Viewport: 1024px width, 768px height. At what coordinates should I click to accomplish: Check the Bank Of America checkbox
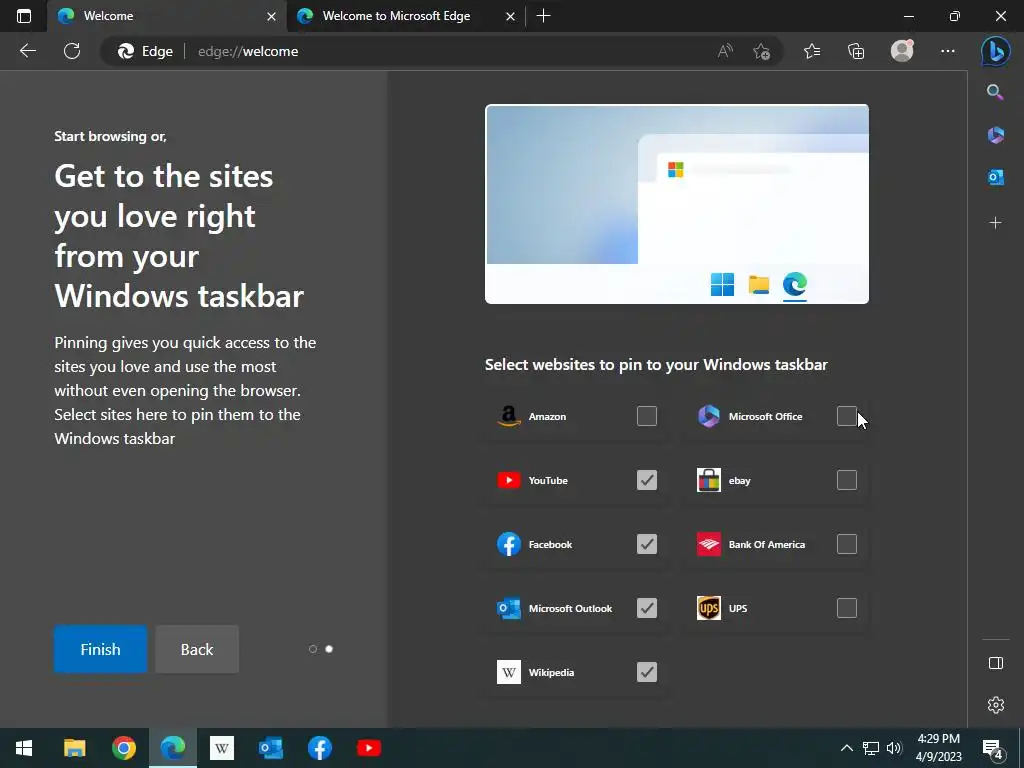[x=846, y=544]
